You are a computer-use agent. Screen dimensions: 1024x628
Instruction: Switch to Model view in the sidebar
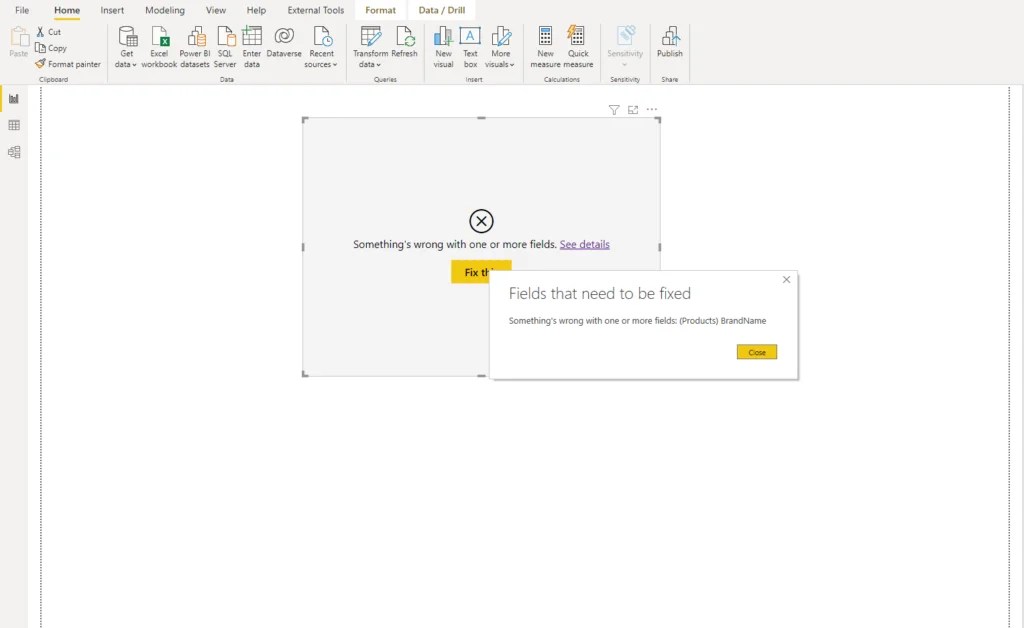click(x=13, y=152)
